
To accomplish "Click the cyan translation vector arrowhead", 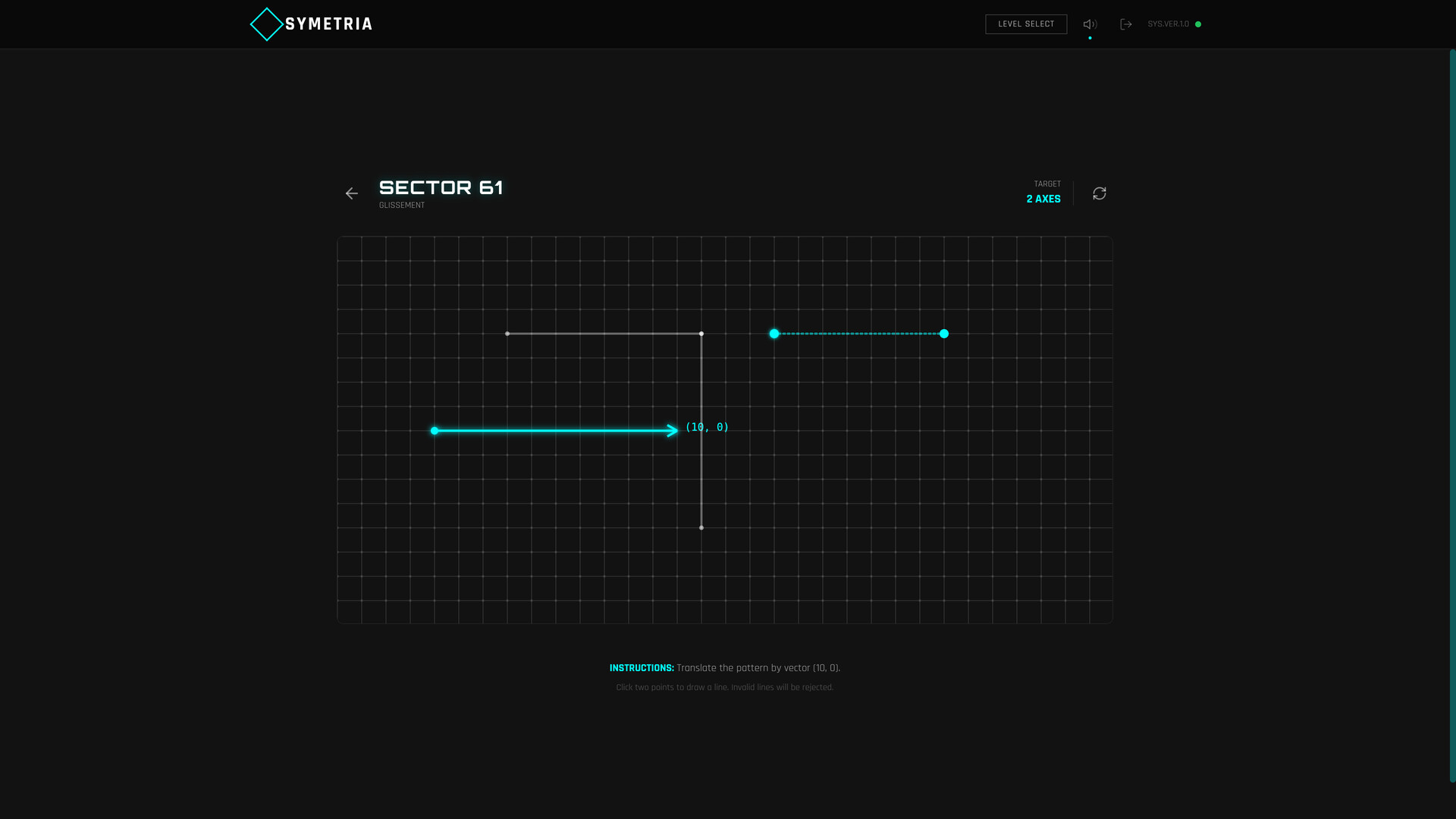I will 672,431.
